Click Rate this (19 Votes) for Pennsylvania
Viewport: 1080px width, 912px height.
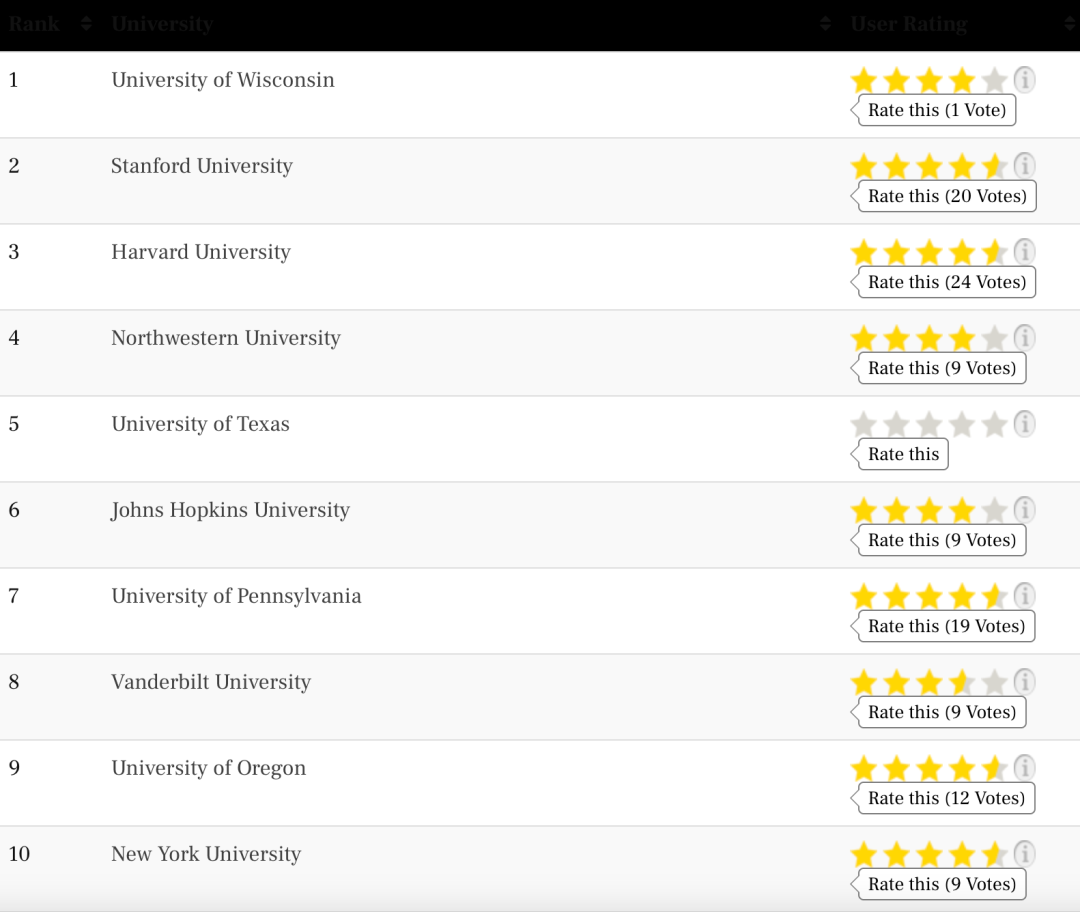(946, 626)
